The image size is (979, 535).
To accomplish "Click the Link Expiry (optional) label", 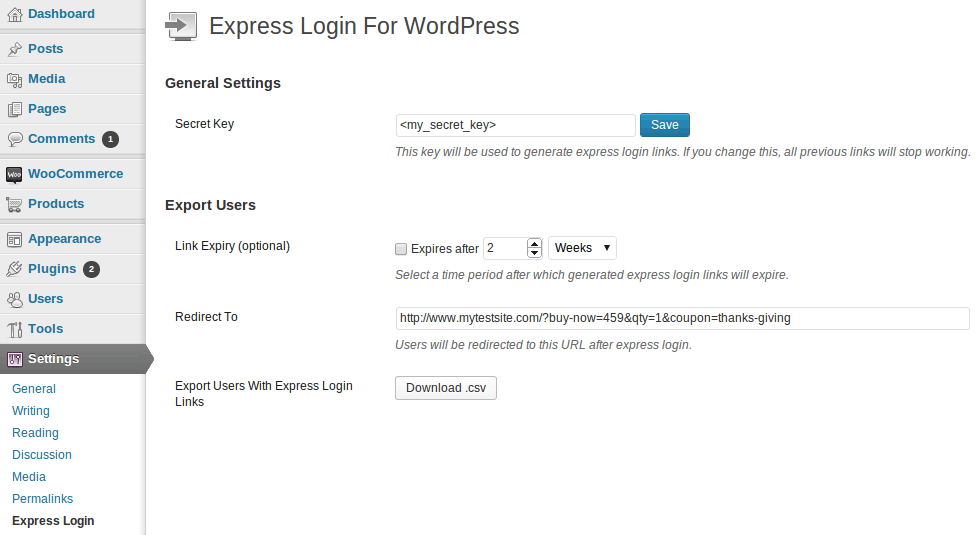I will click(x=232, y=246).
